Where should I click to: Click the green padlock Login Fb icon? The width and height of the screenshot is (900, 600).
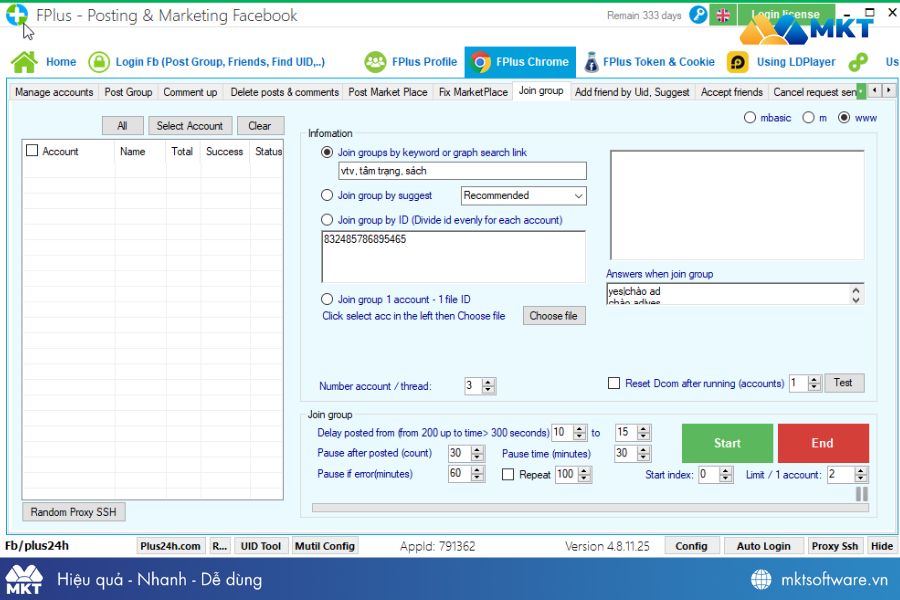pyautogui.click(x=99, y=62)
